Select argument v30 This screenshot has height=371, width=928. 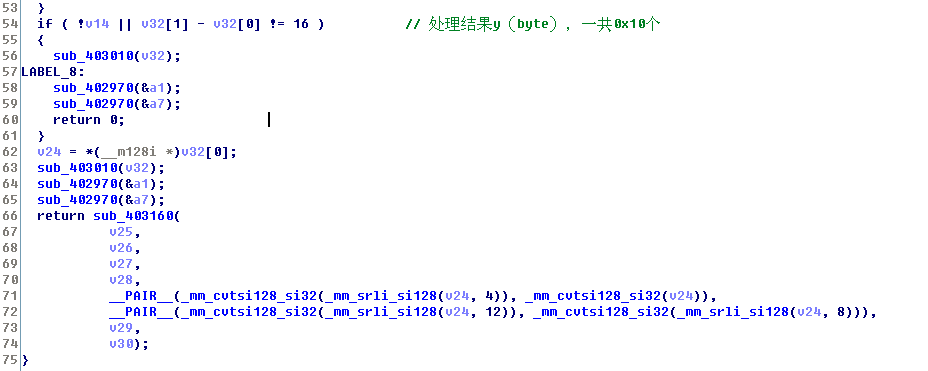pos(121,344)
